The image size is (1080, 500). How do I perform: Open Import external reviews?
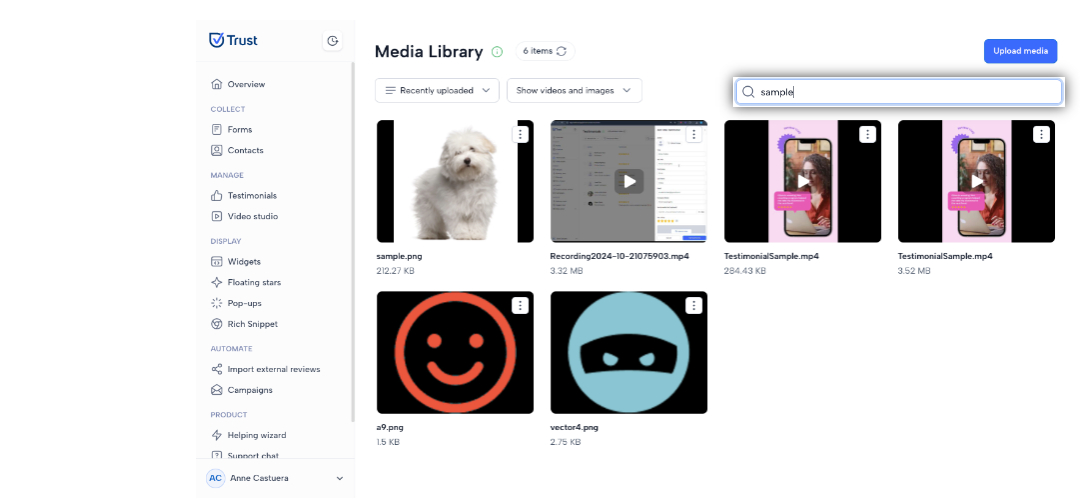point(274,369)
